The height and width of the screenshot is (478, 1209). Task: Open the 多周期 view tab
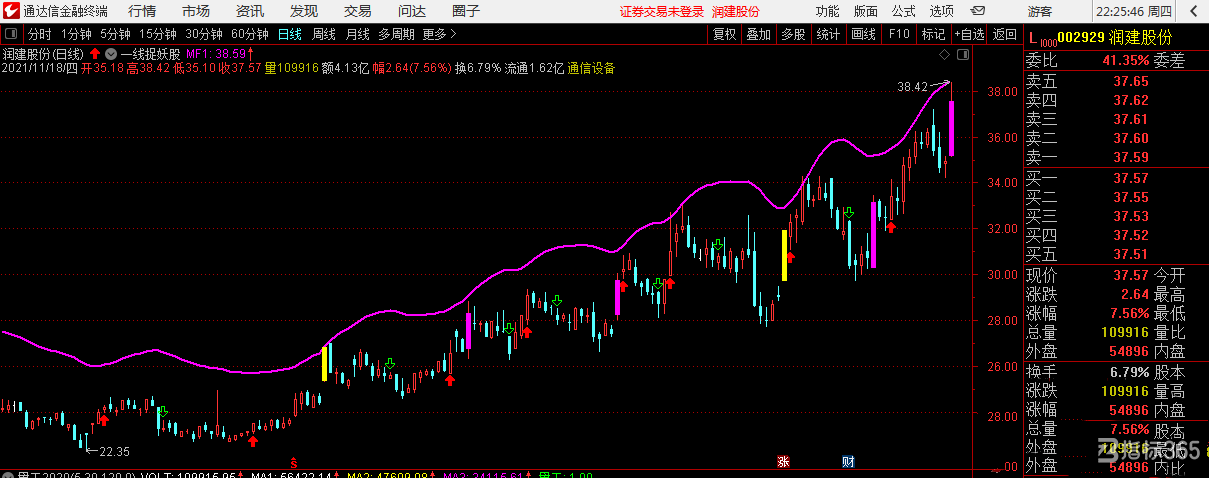pyautogui.click(x=396, y=34)
